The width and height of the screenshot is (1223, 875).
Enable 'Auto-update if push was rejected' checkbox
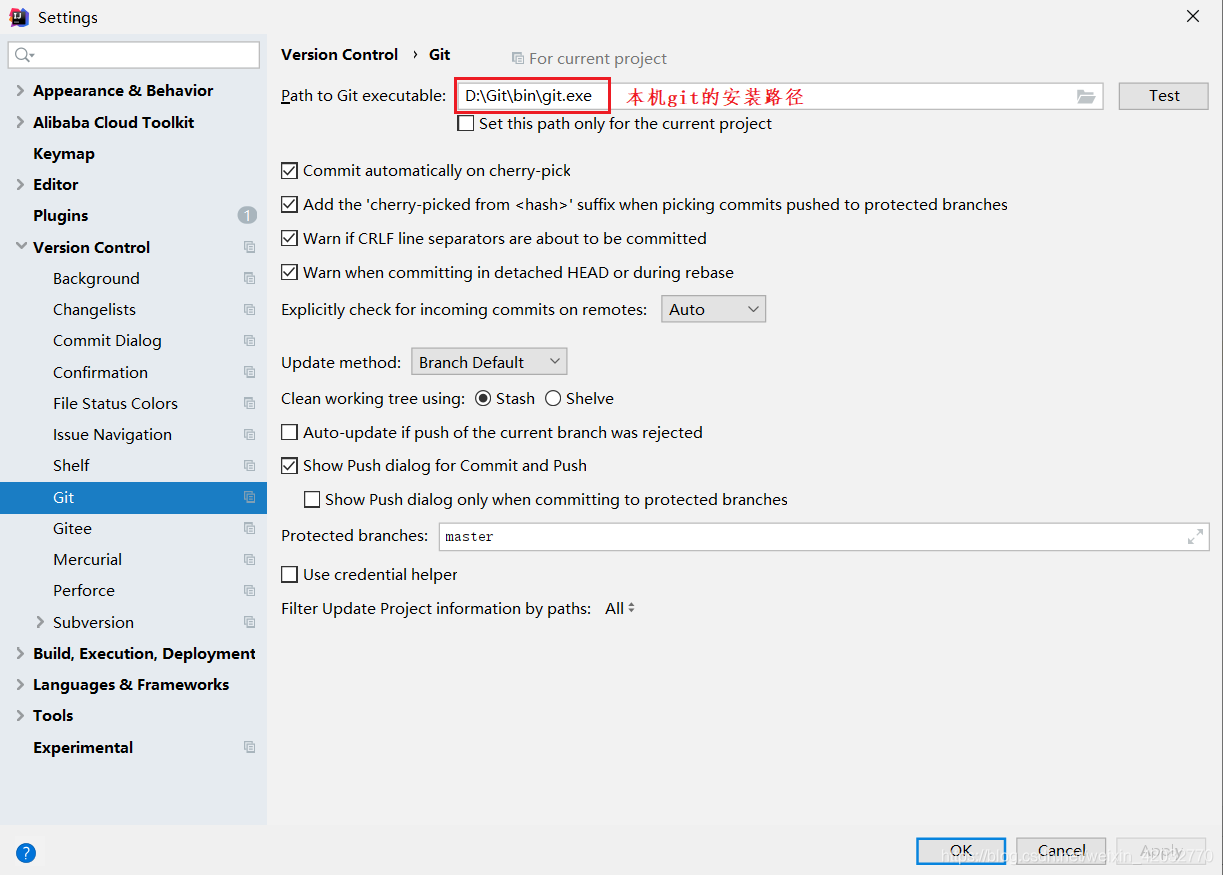pyautogui.click(x=290, y=433)
